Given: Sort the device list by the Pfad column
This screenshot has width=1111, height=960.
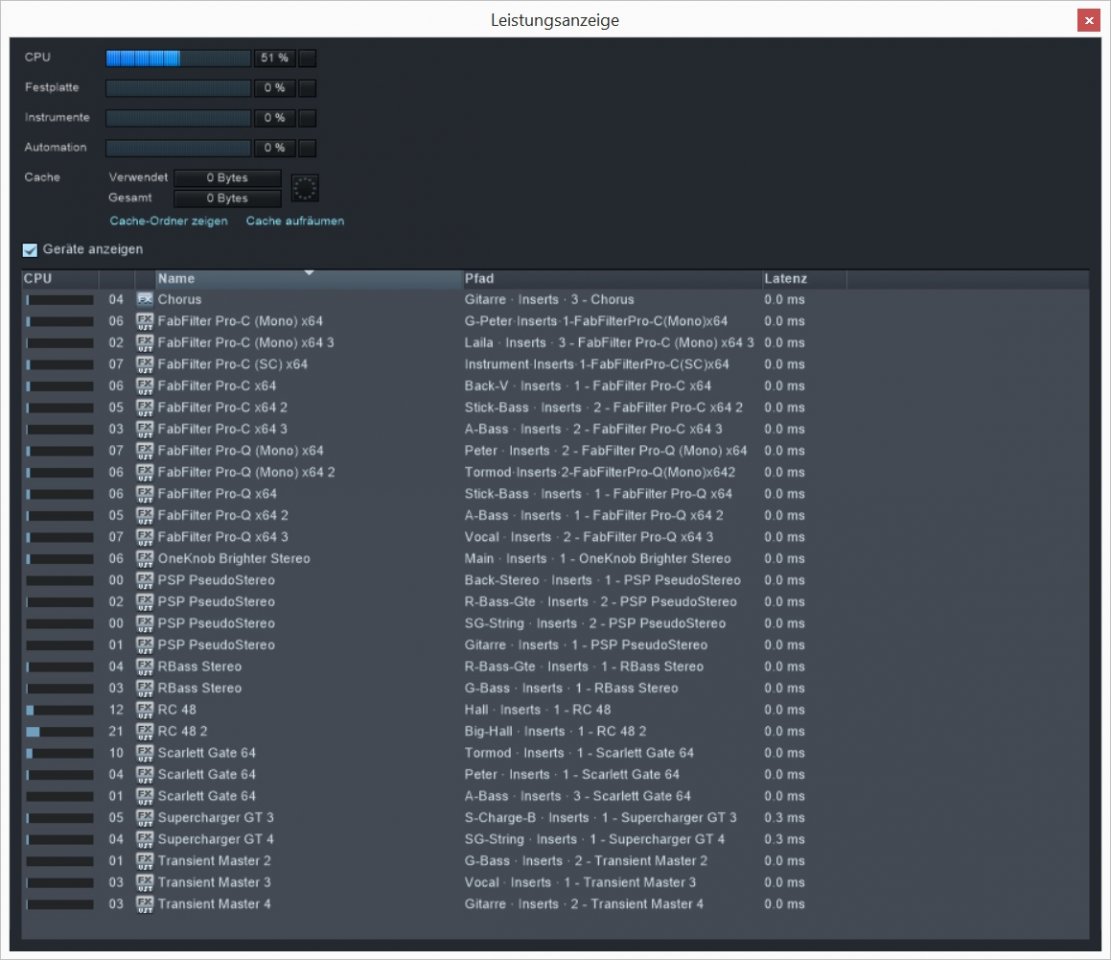Looking at the screenshot, I should 611,279.
